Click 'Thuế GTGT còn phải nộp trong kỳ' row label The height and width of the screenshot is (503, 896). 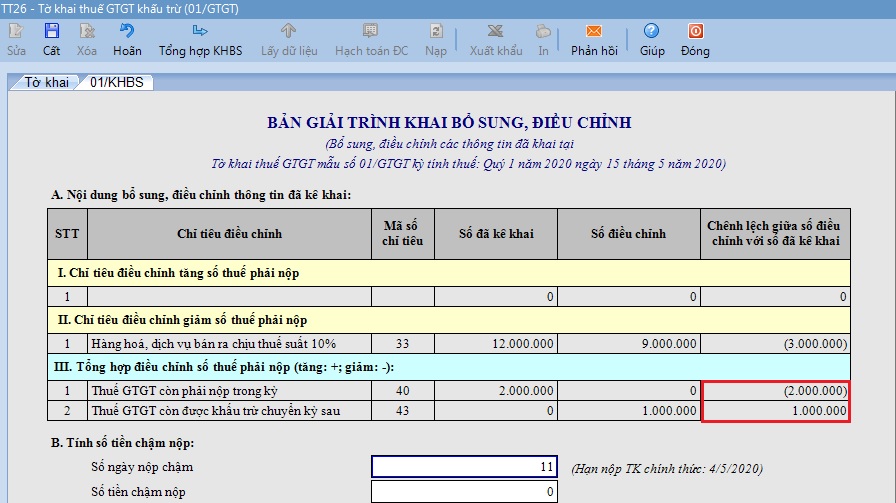(x=185, y=390)
